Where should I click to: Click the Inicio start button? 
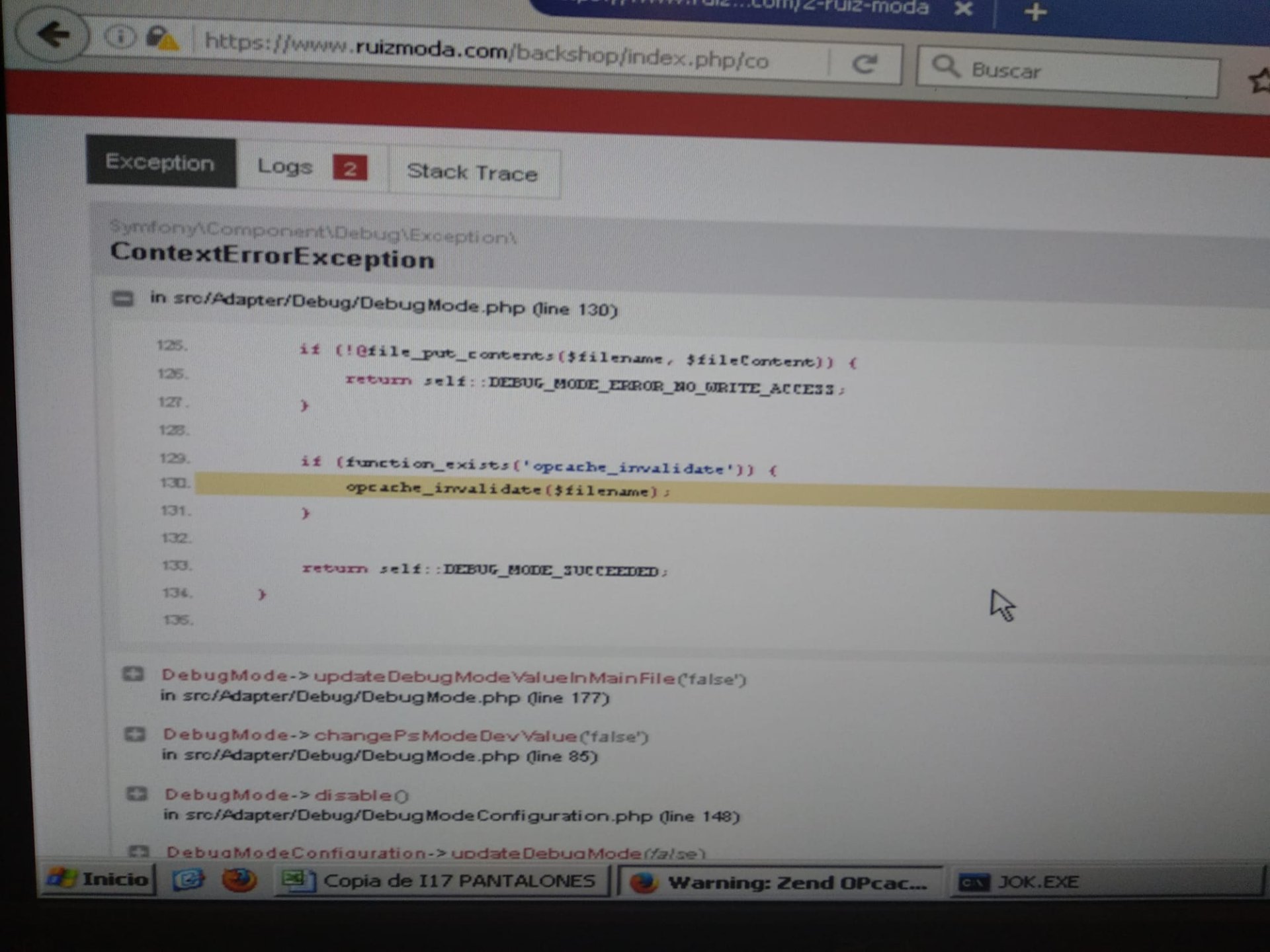click(99, 879)
